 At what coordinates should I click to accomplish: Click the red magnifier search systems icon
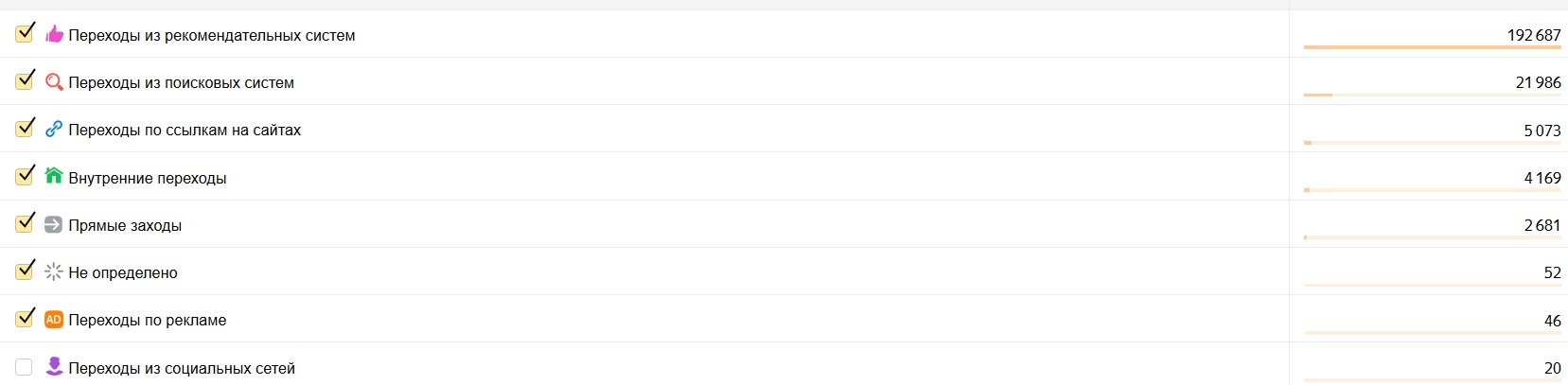[54, 82]
